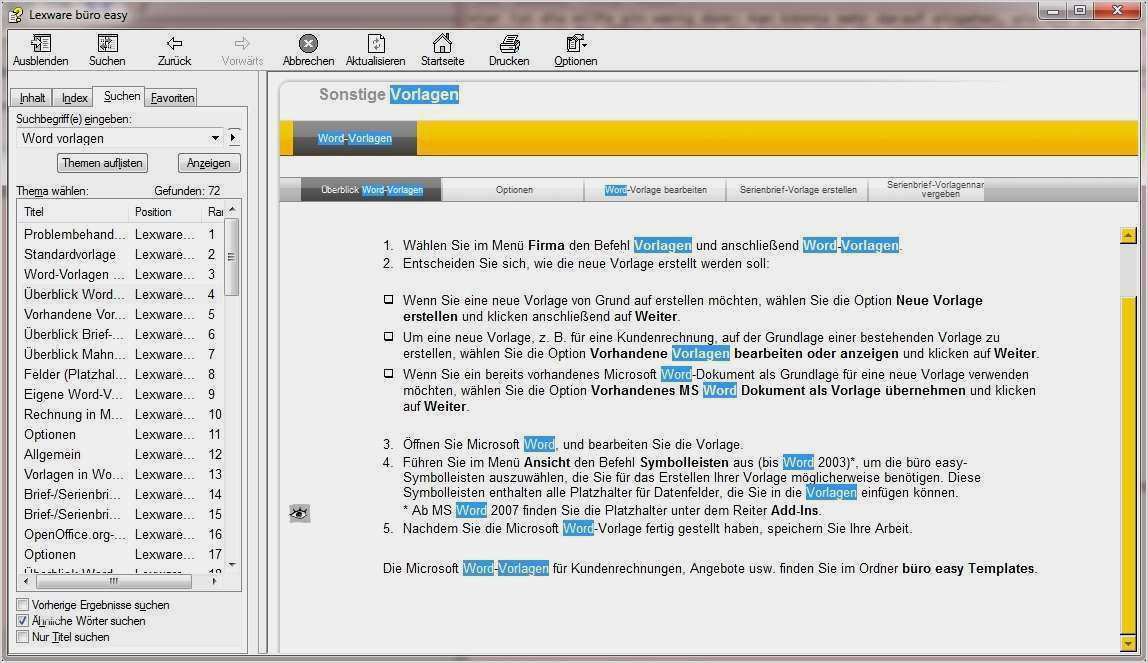
Task: Open the Suchen toolbar icon
Action: pyautogui.click(x=108, y=44)
